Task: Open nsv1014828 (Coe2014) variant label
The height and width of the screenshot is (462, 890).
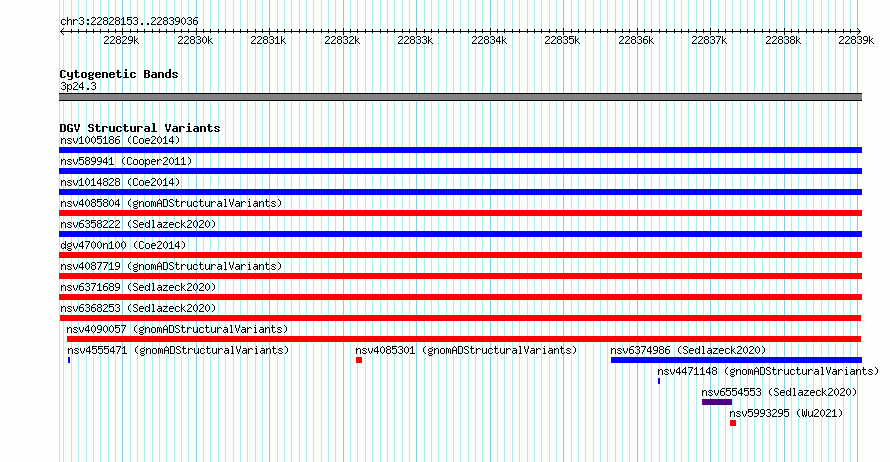Action: tap(120, 182)
